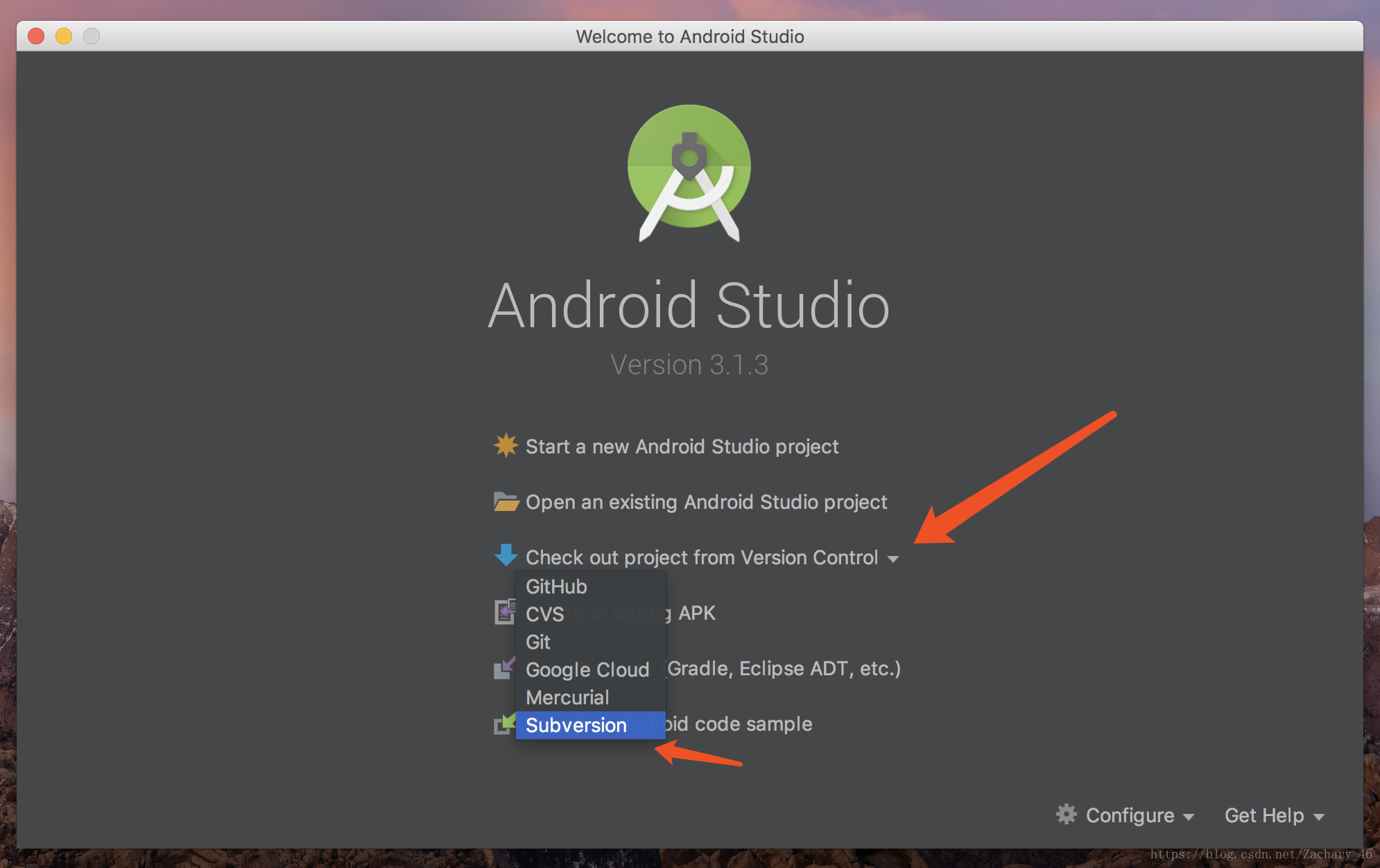Click the Android code sample option

[739, 724]
